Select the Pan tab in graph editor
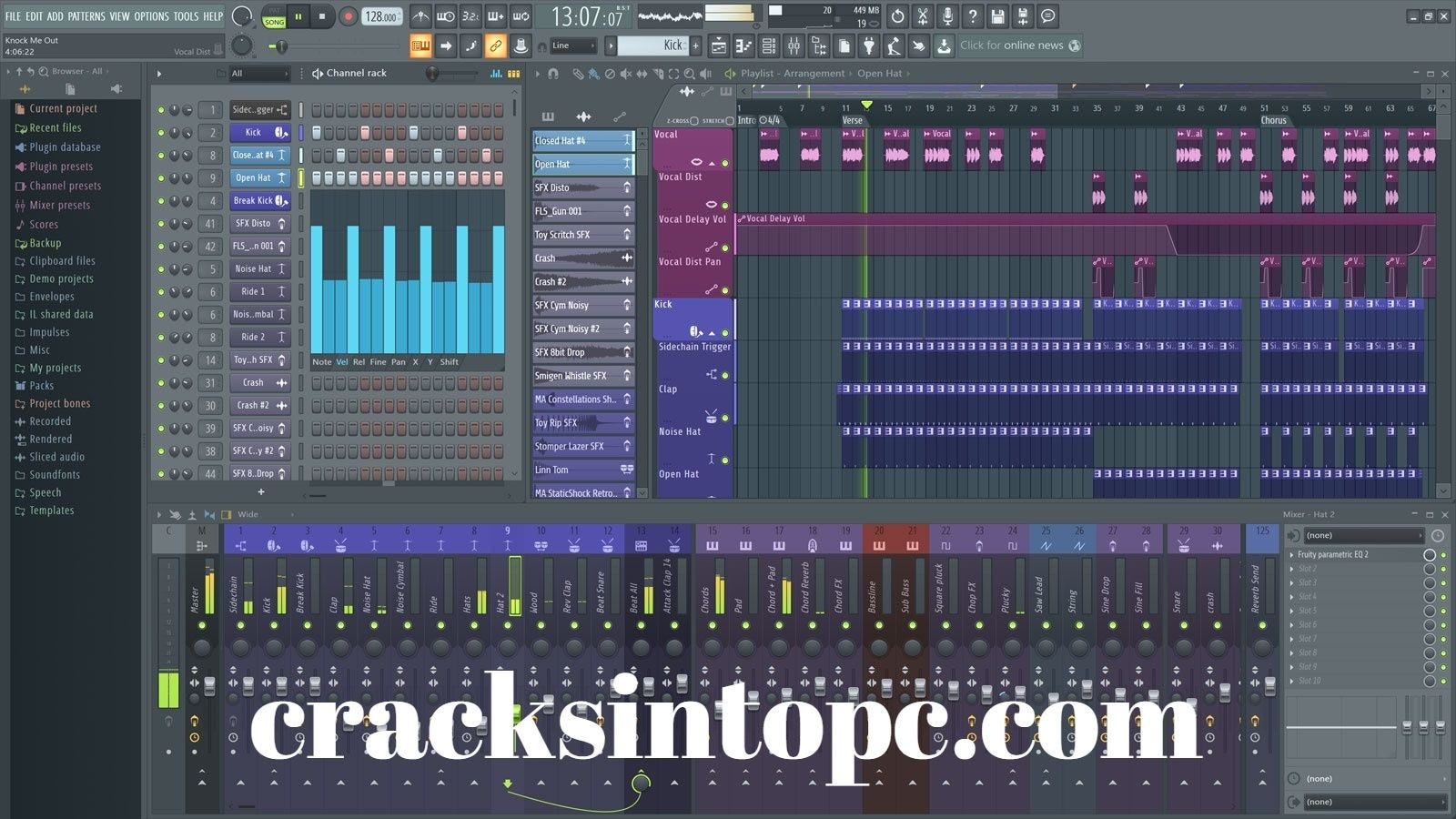Image resolution: width=1456 pixels, height=819 pixels. 399,362
